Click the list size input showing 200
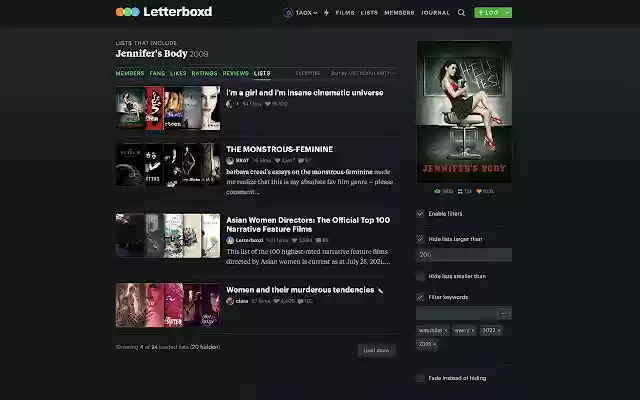 [x=464, y=255]
